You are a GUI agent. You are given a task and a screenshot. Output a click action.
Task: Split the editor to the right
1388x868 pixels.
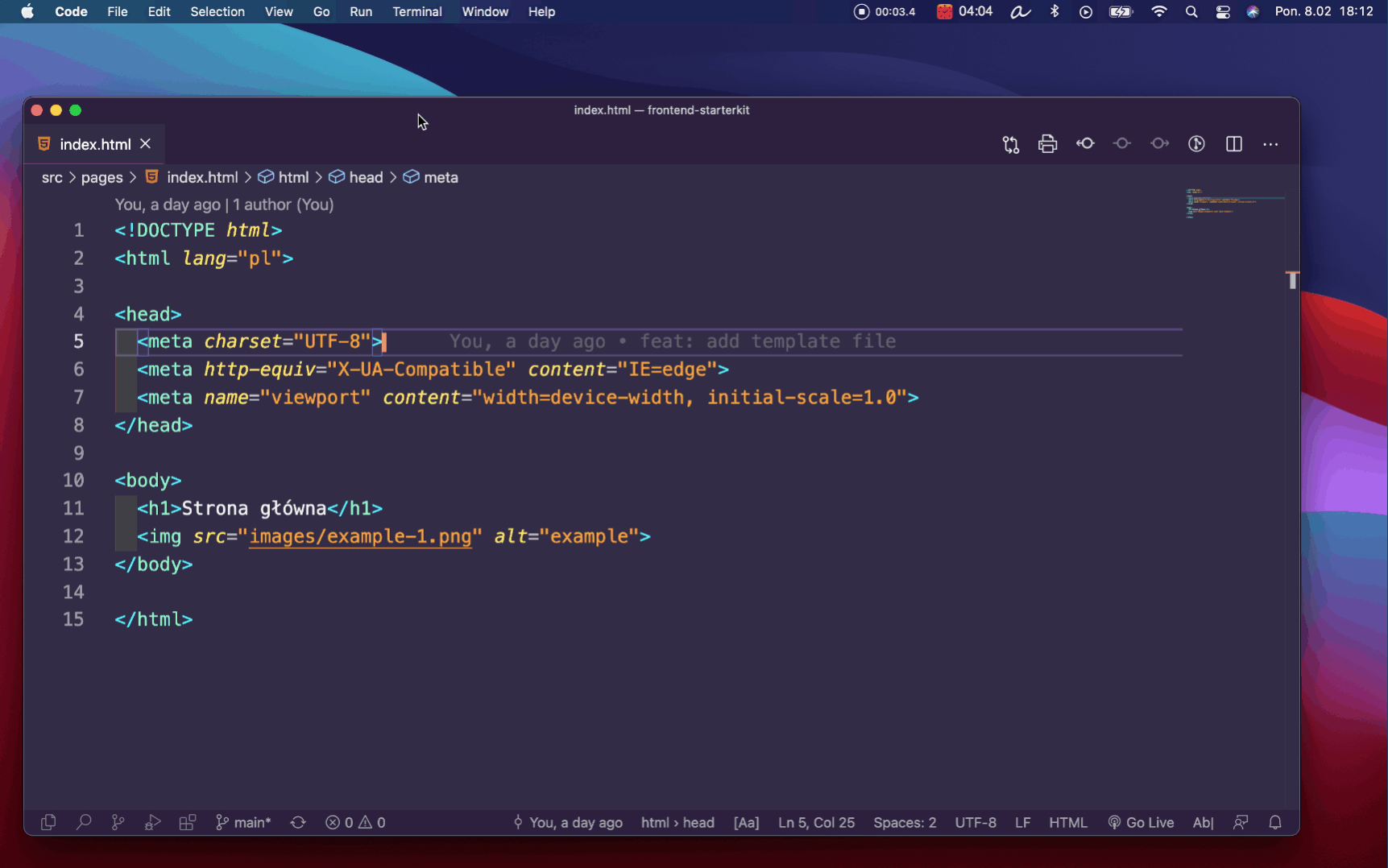[1233, 144]
